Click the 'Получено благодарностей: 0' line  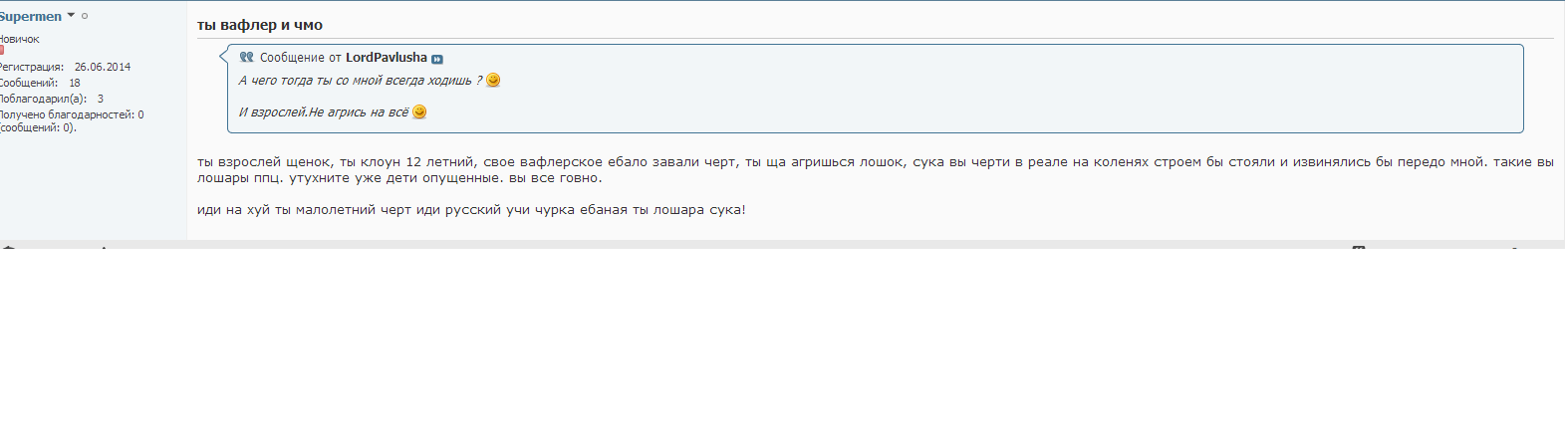71,114
